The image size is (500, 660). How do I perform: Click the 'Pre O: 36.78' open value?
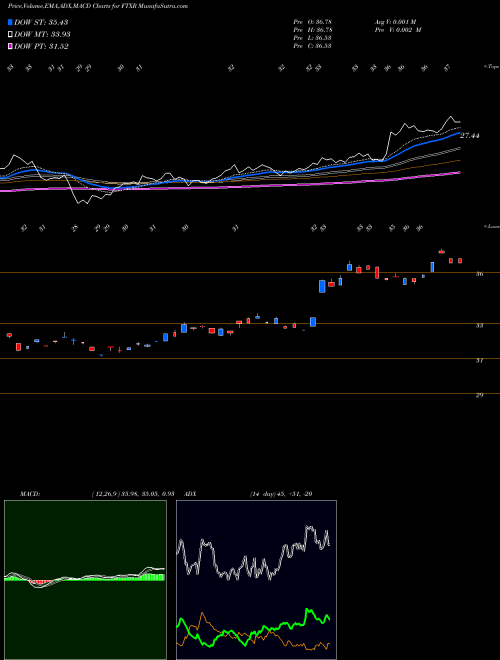(x=312, y=22)
